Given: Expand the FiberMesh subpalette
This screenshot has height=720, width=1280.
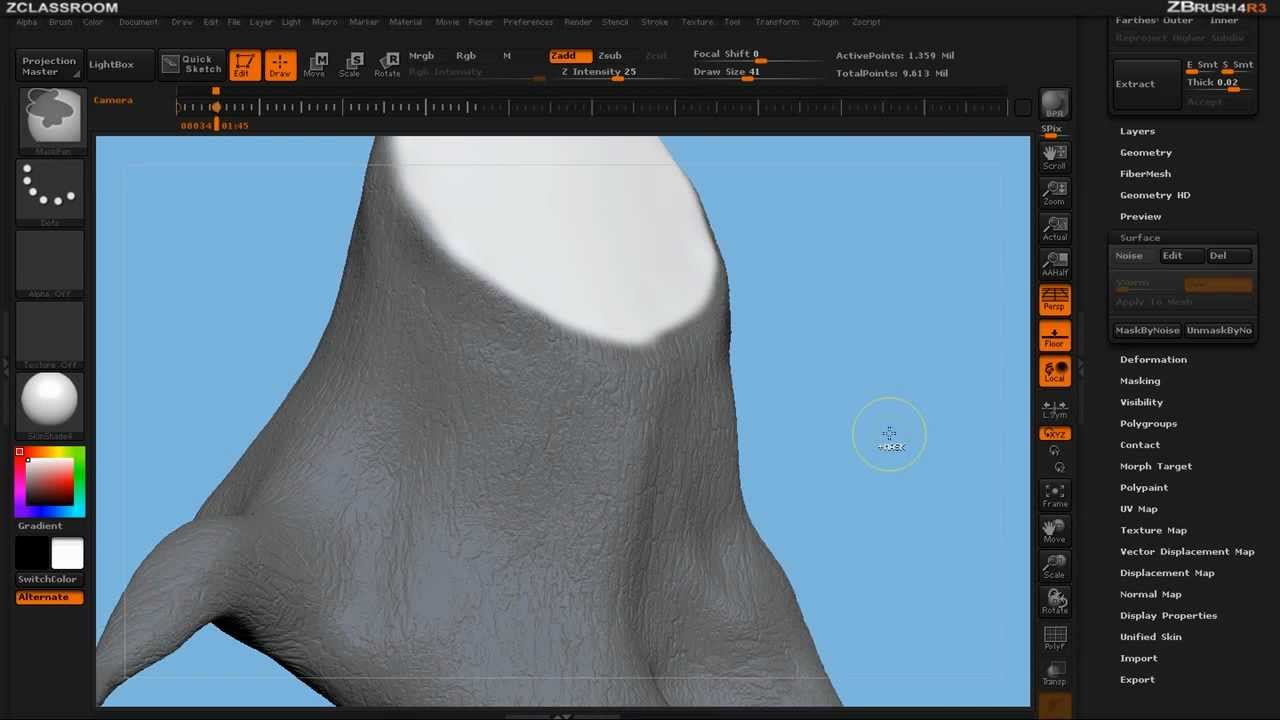Looking at the screenshot, I should tap(1145, 174).
